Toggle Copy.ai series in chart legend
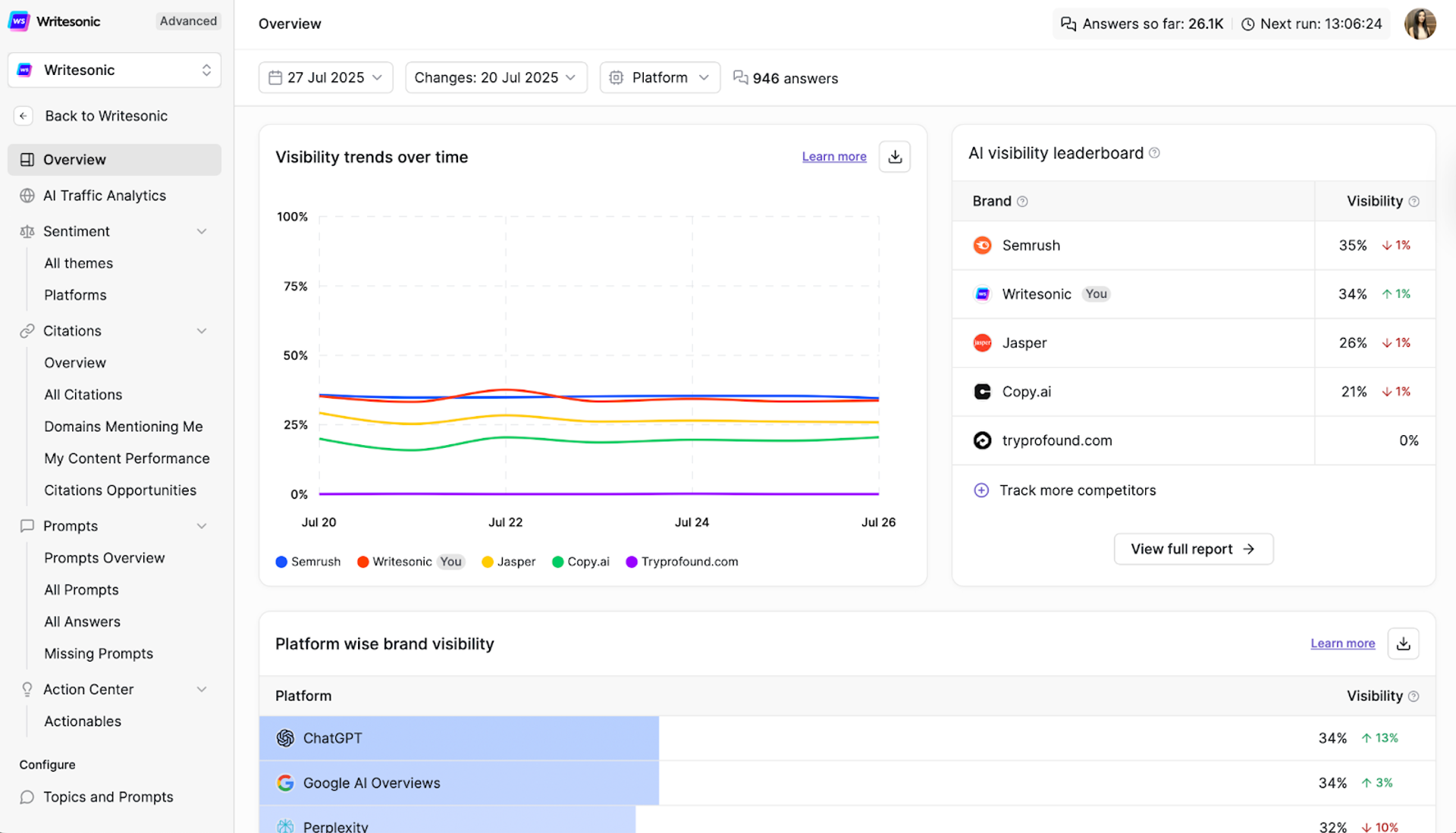1456x833 pixels. (581, 562)
